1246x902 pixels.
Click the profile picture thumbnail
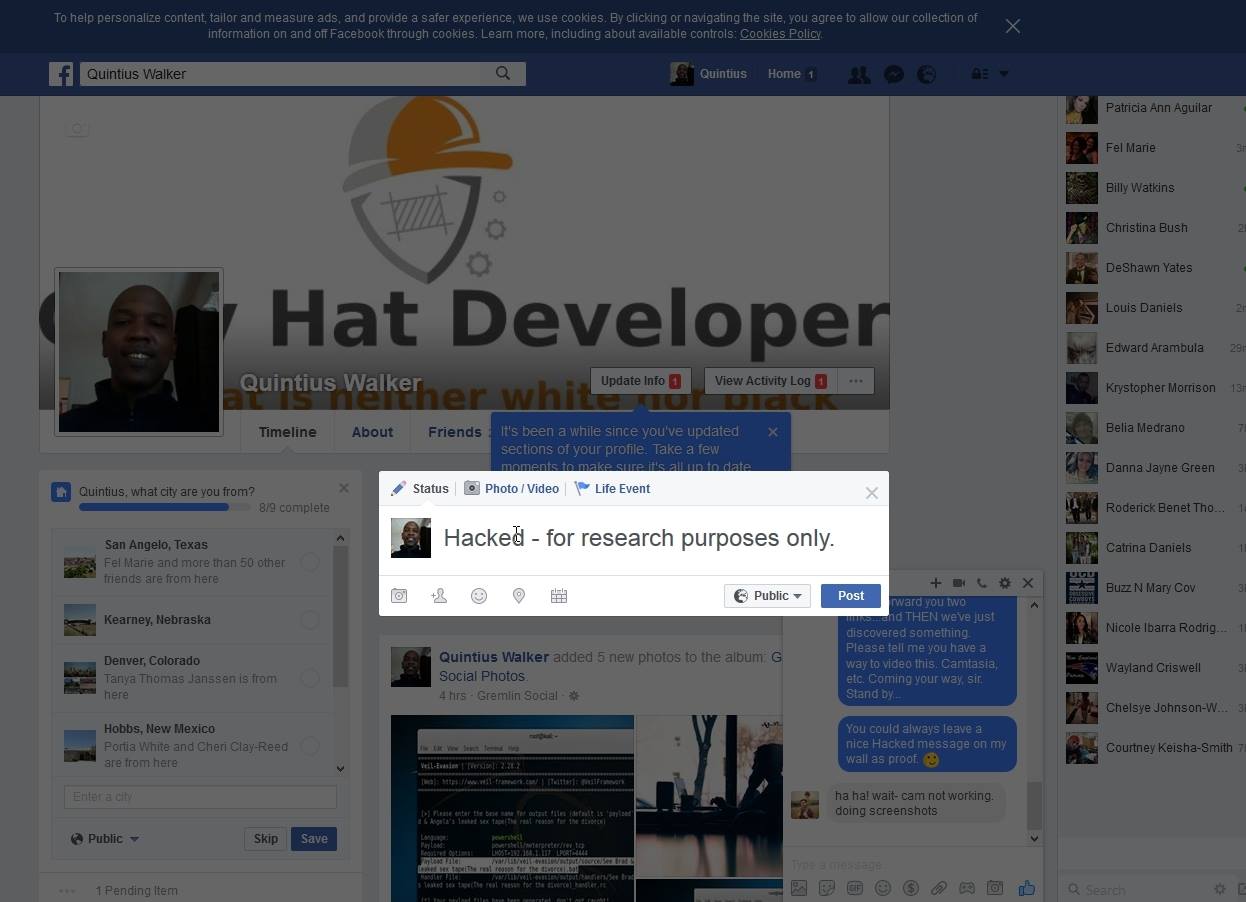point(139,352)
